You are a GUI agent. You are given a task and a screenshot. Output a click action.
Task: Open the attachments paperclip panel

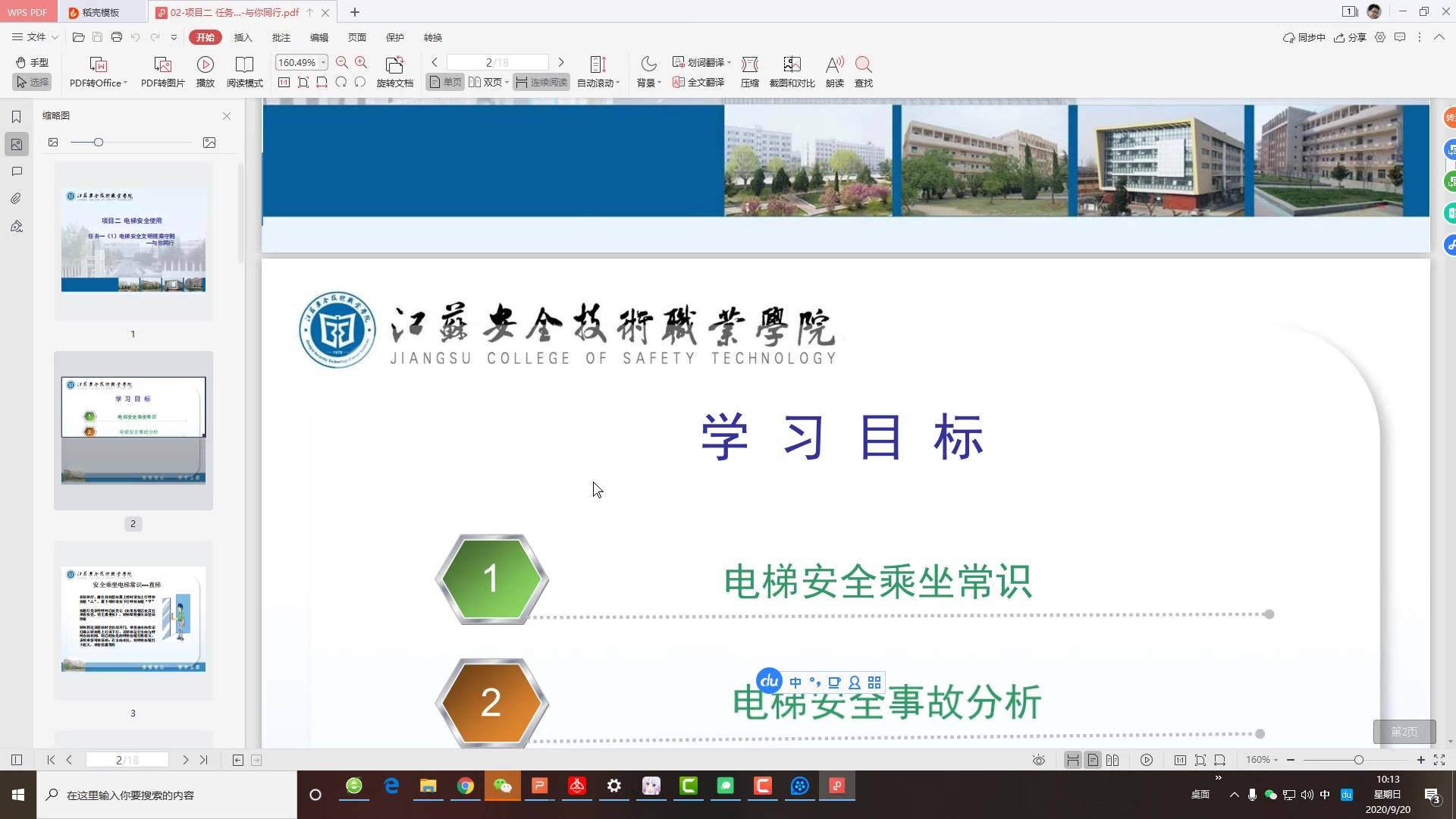(x=16, y=199)
